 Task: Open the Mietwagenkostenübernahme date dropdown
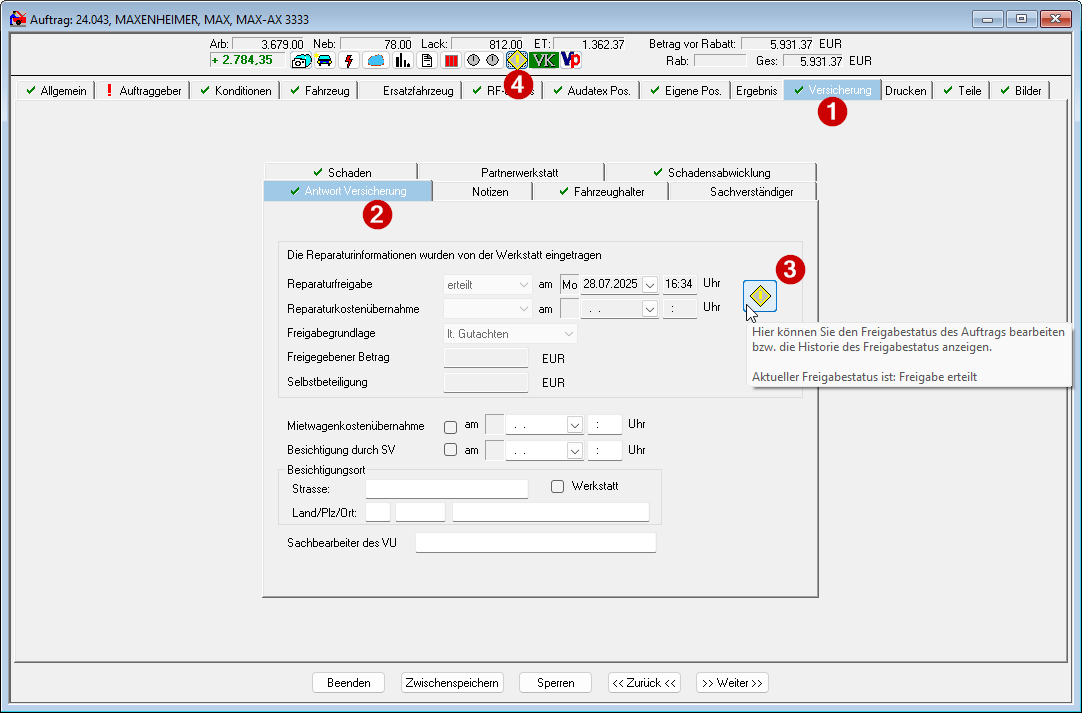tap(574, 425)
